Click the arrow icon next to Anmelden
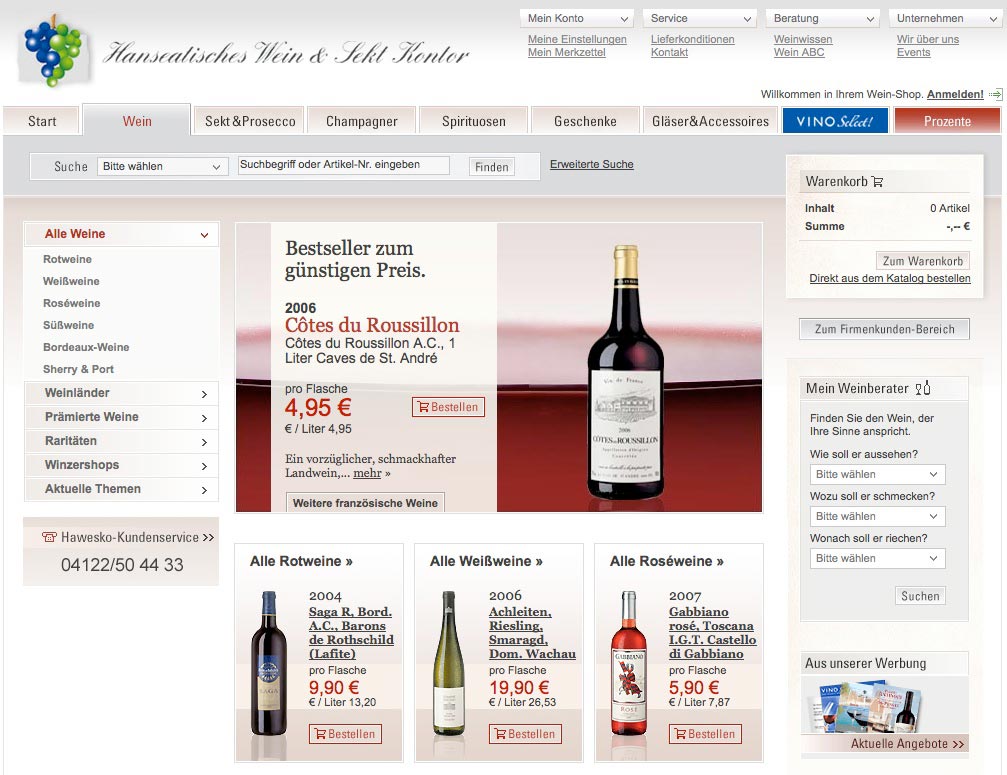Image resolution: width=1007 pixels, height=775 pixels. coord(995,94)
